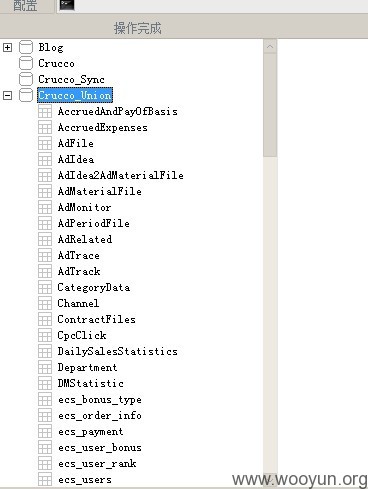The width and height of the screenshot is (368, 489).
Task: Click the table icon next to Department
Action: point(45,367)
